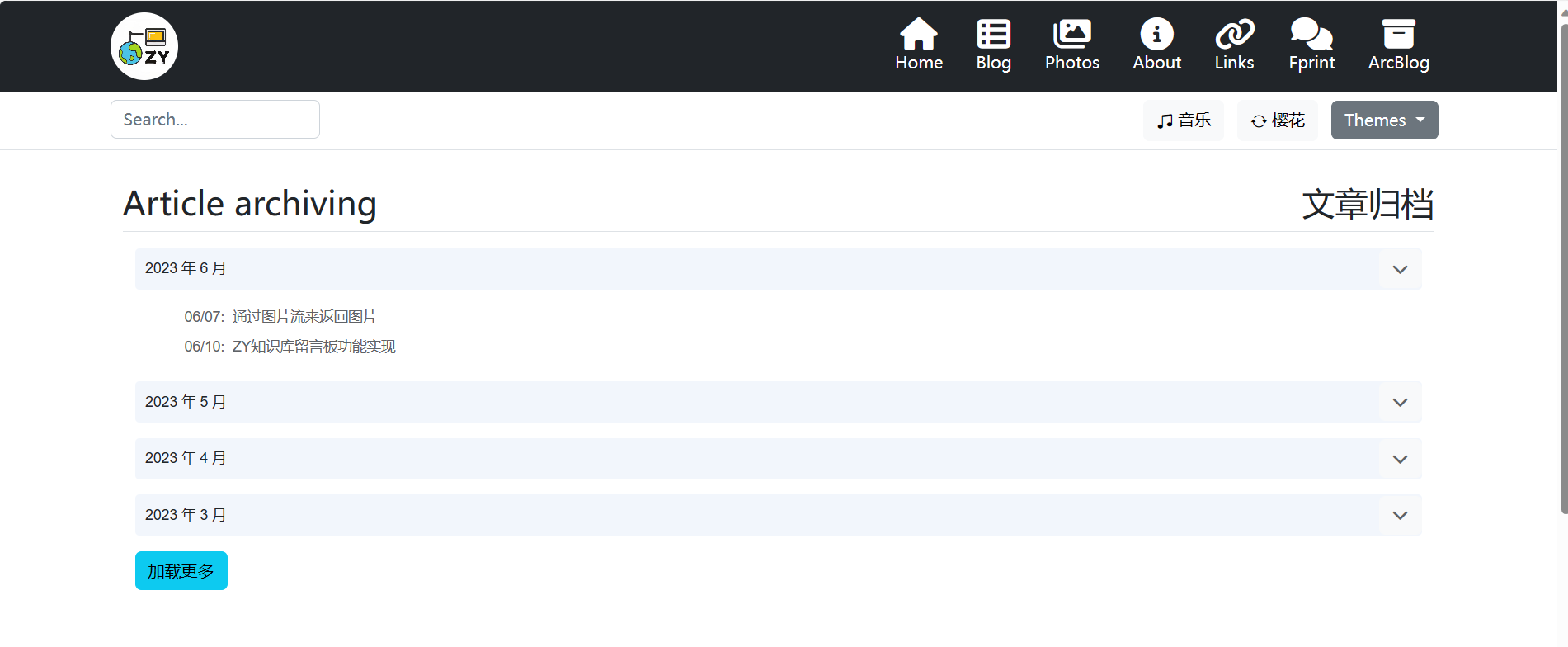Focus the Search input field

pyautogui.click(x=215, y=120)
